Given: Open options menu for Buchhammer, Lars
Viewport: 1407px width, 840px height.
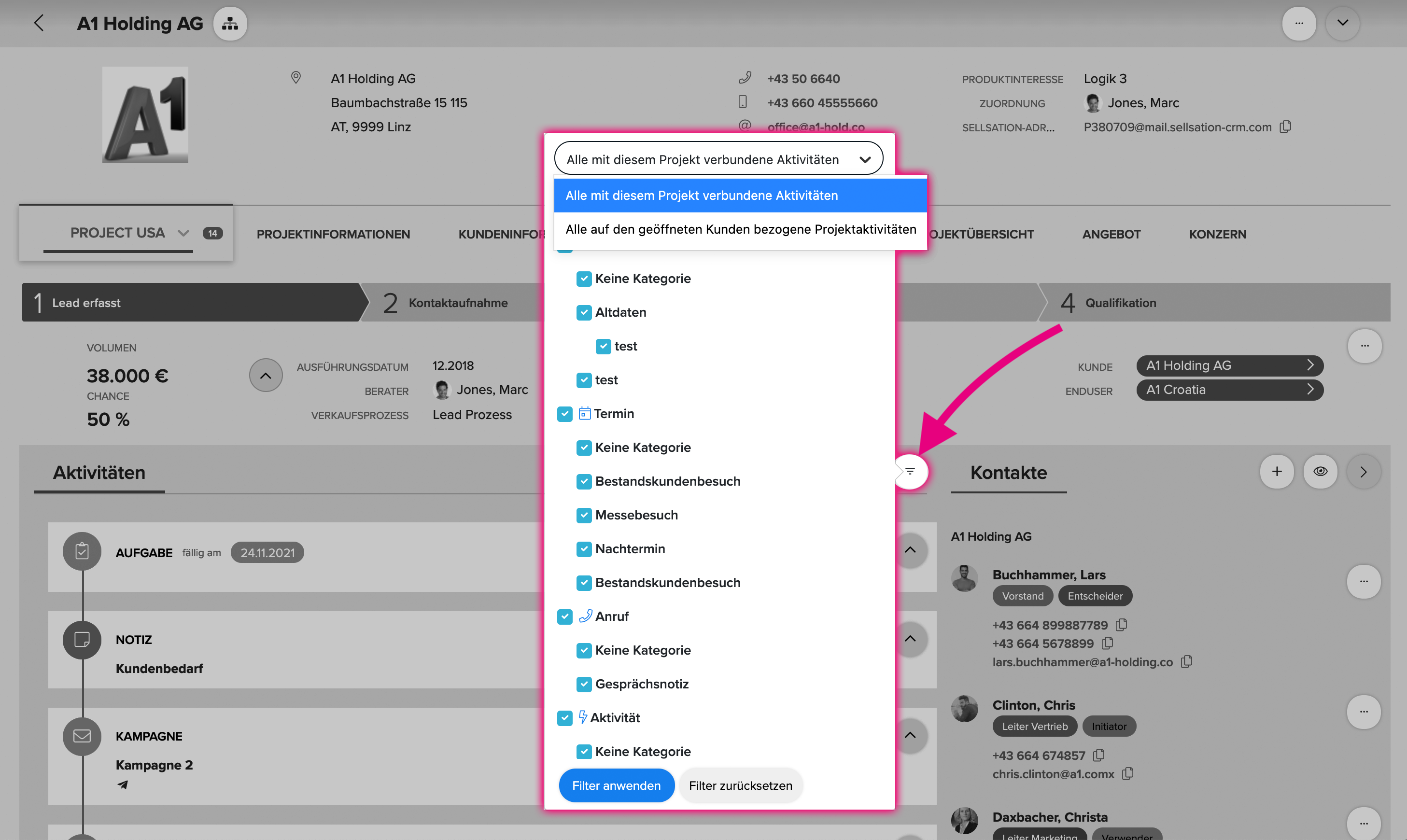Looking at the screenshot, I should 1364,581.
